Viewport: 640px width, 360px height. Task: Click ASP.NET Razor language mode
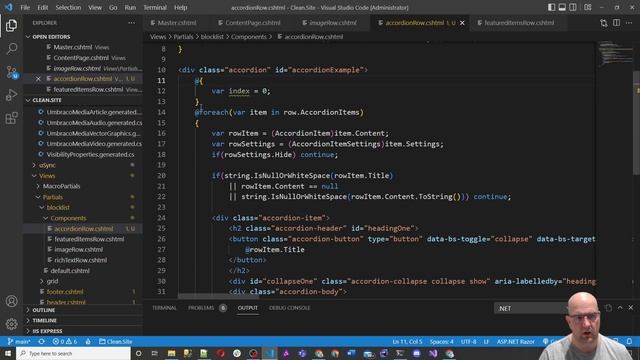tap(516, 342)
